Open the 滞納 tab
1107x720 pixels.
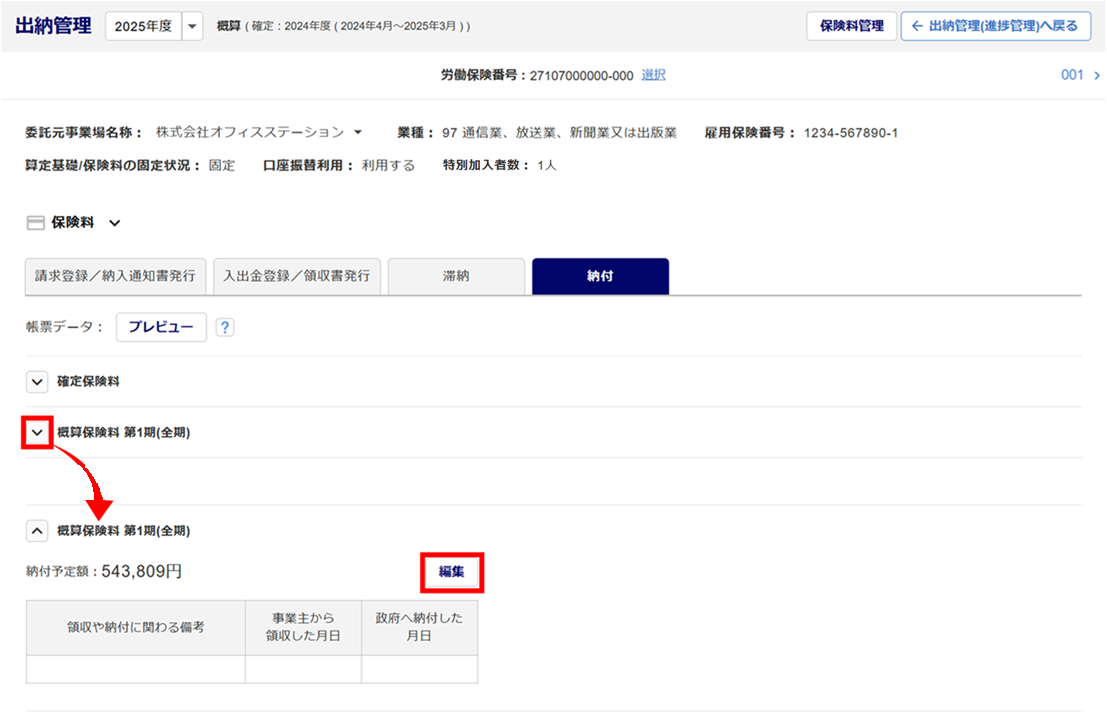click(x=456, y=276)
